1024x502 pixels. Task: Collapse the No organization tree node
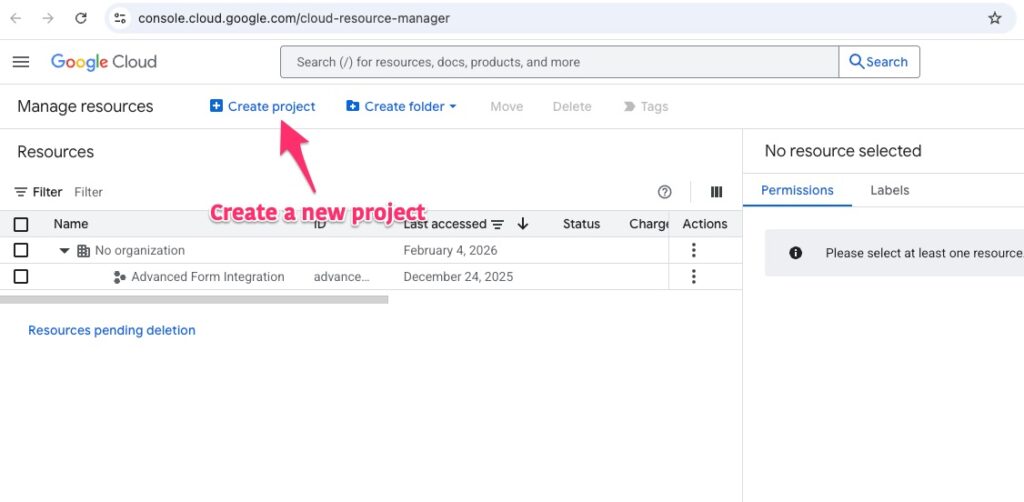coord(64,251)
